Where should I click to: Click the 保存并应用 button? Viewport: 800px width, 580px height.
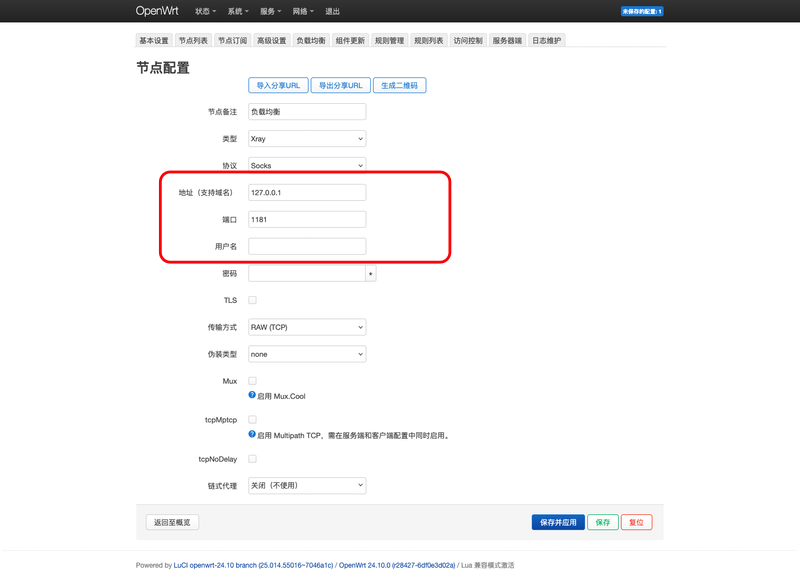pos(557,522)
